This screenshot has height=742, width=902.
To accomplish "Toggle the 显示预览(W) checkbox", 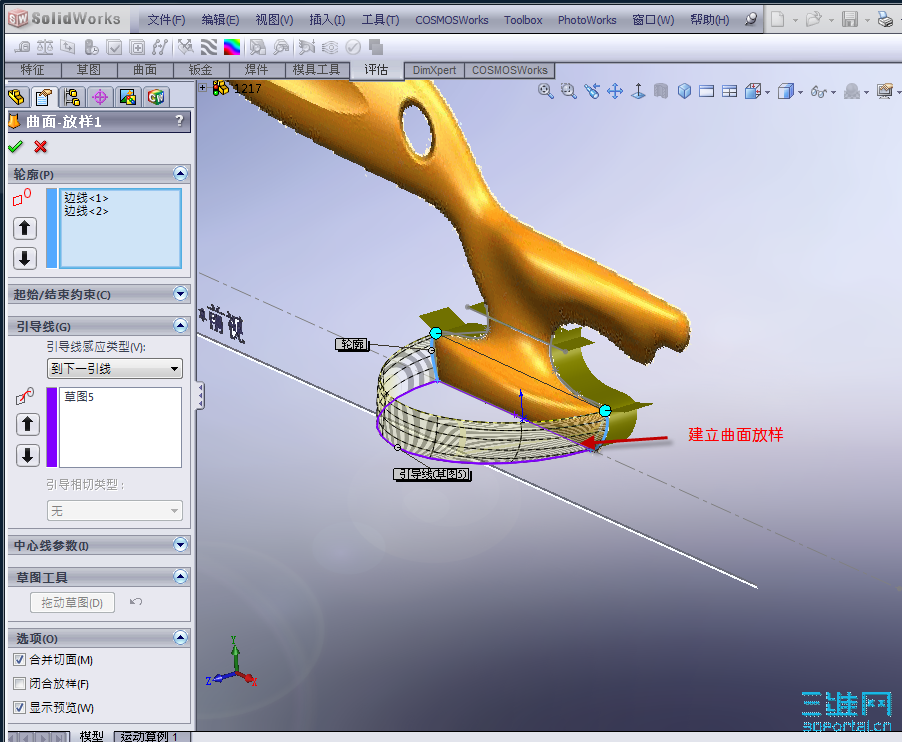I will [x=20, y=707].
